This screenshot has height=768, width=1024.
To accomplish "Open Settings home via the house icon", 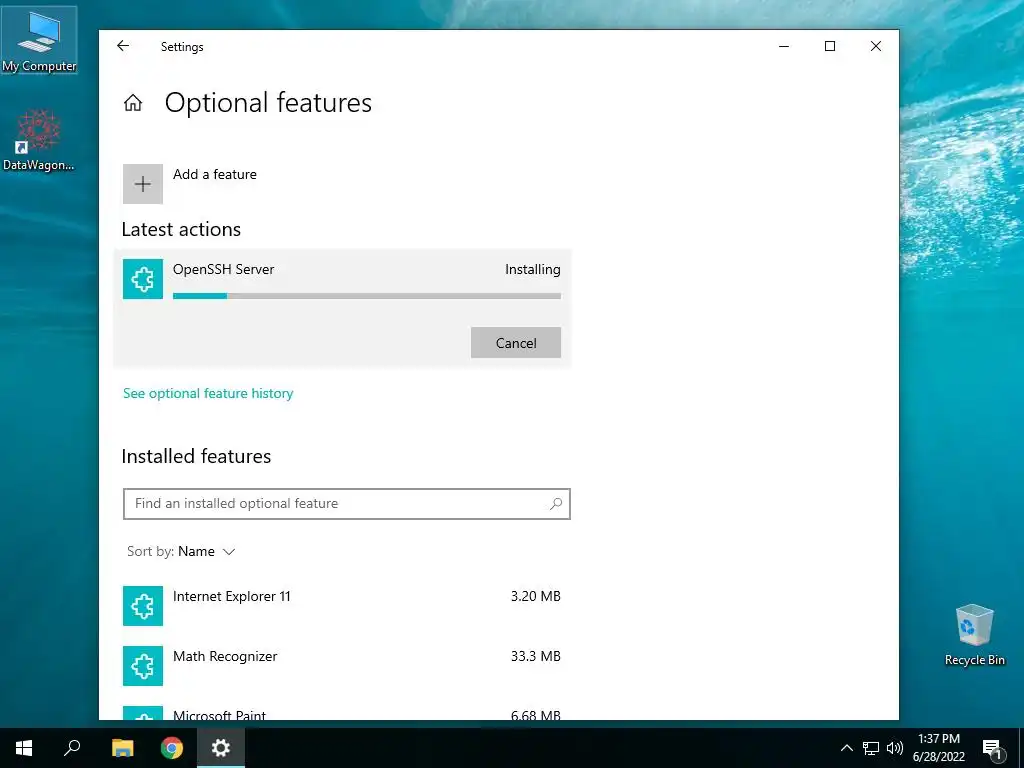I will [133, 103].
